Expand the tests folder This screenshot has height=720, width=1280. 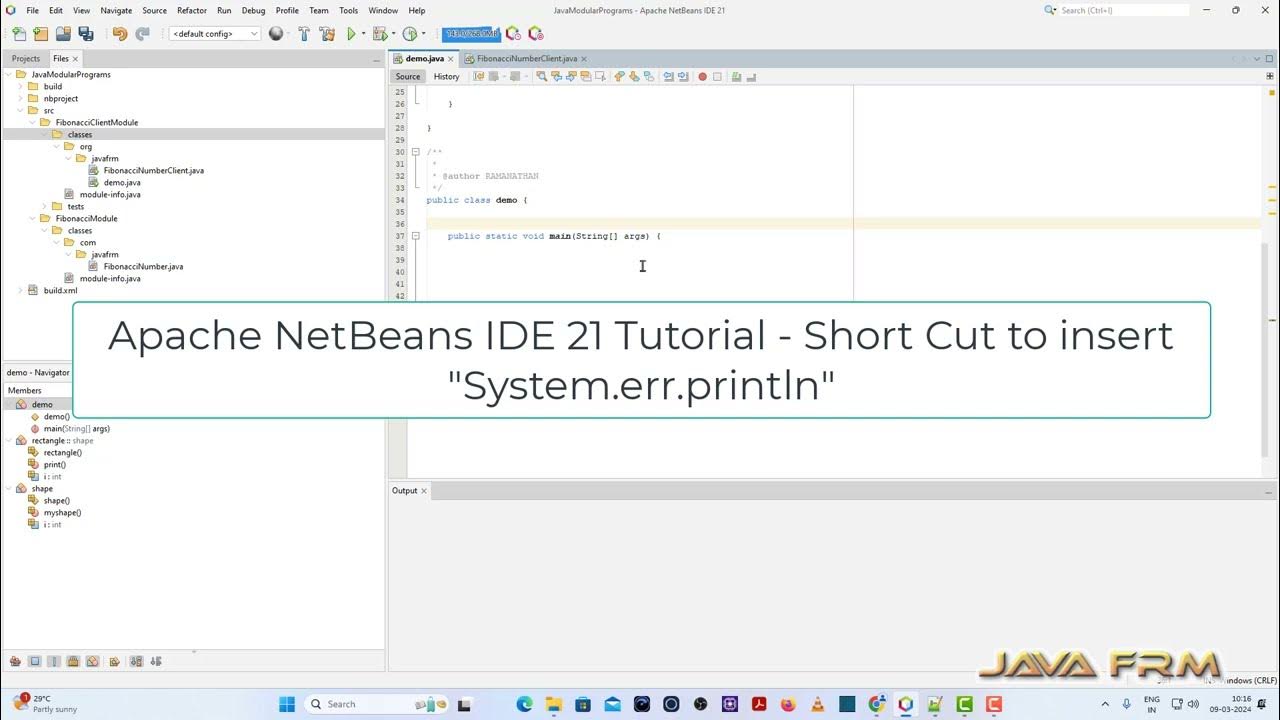[x=44, y=207]
